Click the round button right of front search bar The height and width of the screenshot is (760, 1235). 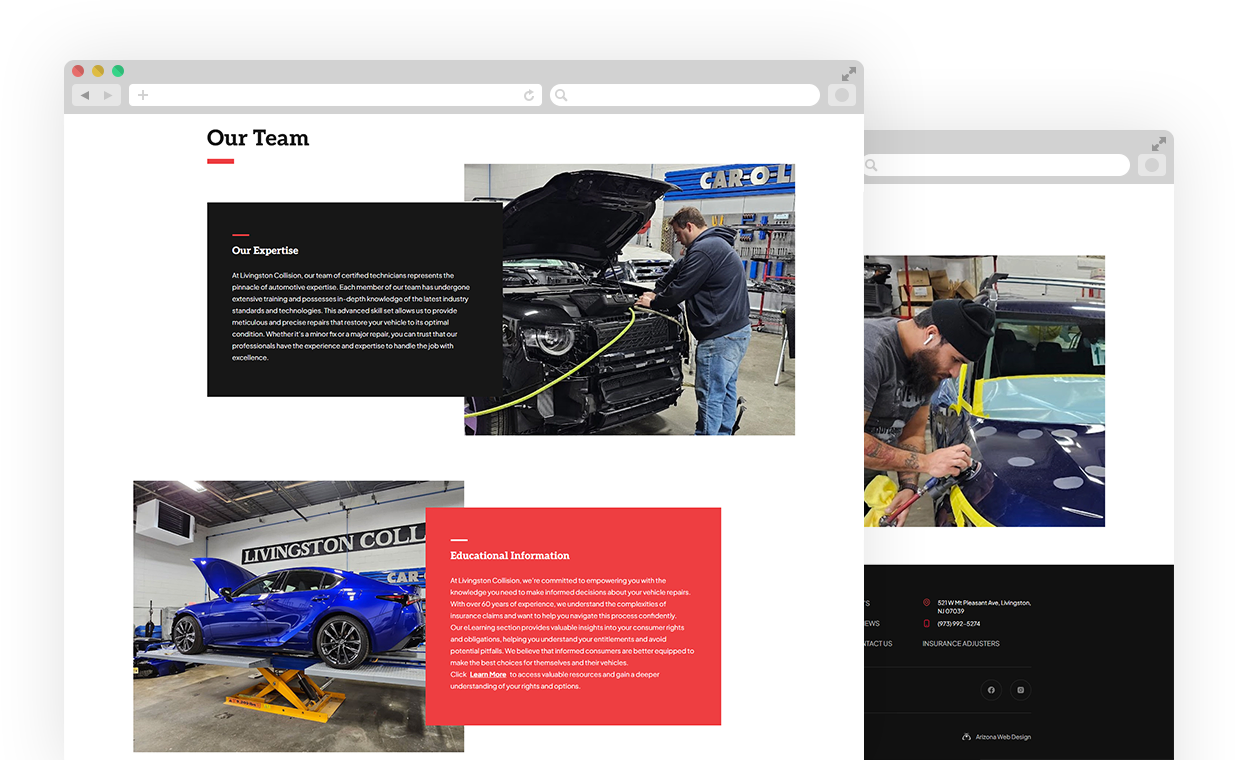click(842, 95)
